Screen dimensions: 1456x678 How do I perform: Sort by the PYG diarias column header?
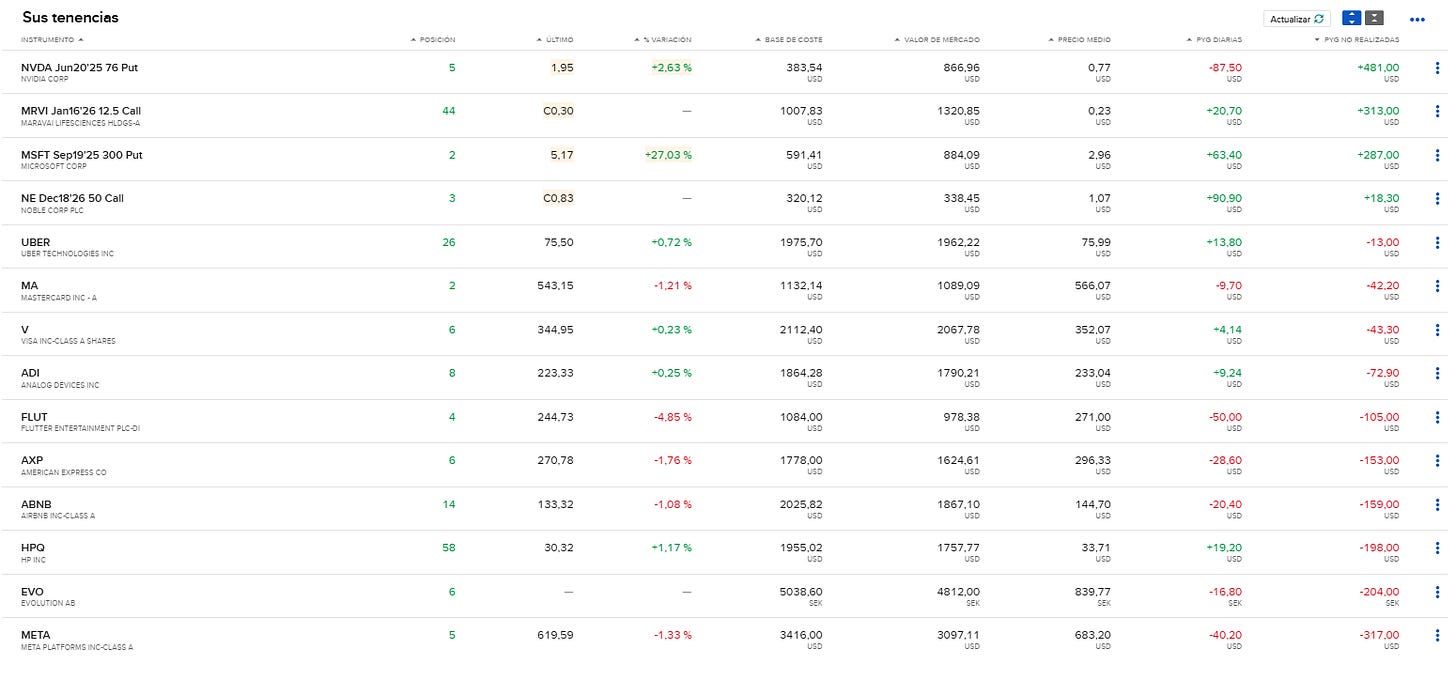pyautogui.click(x=1214, y=40)
